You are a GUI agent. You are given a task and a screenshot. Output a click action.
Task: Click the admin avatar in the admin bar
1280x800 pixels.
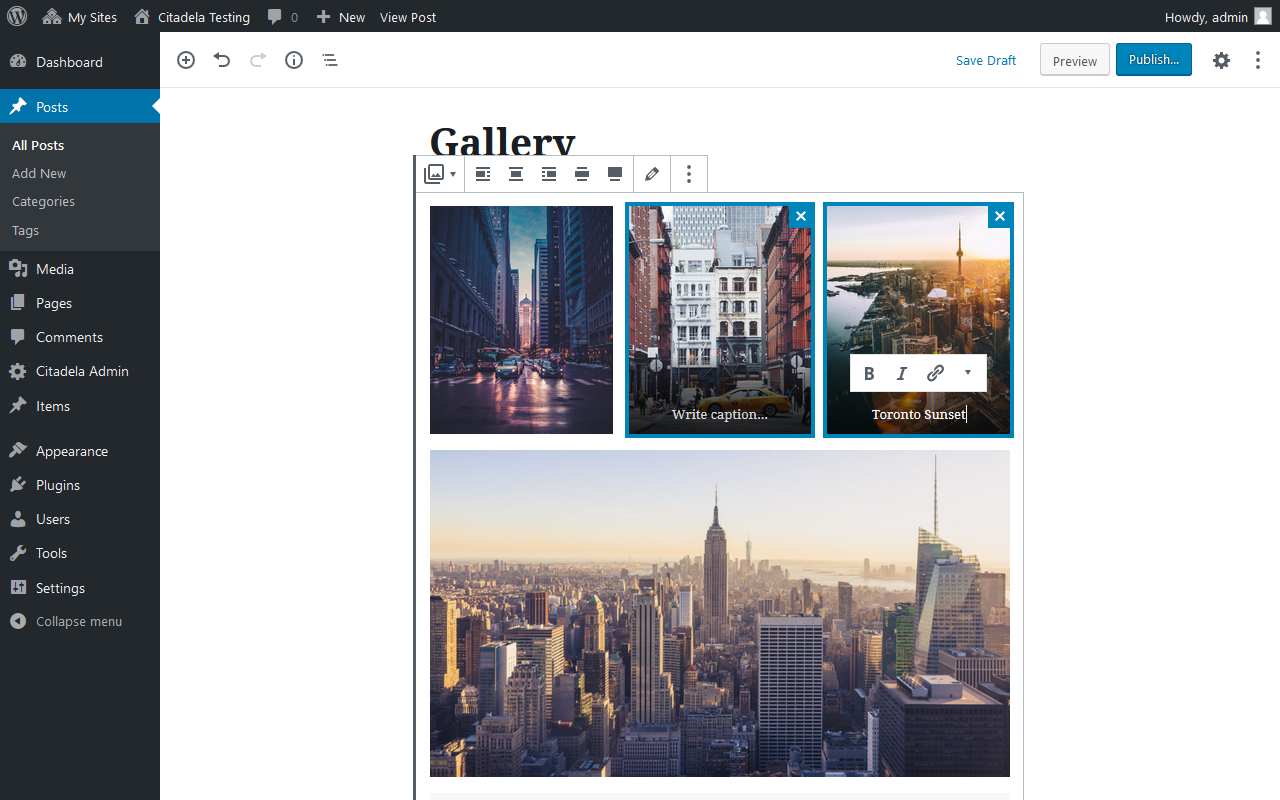[x=1263, y=16]
